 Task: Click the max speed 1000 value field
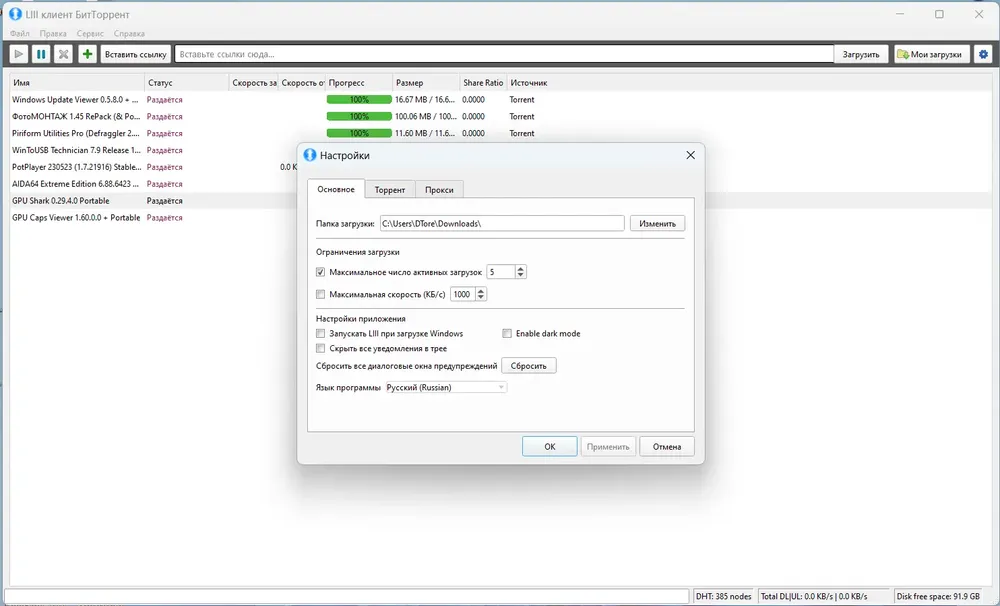click(x=463, y=294)
